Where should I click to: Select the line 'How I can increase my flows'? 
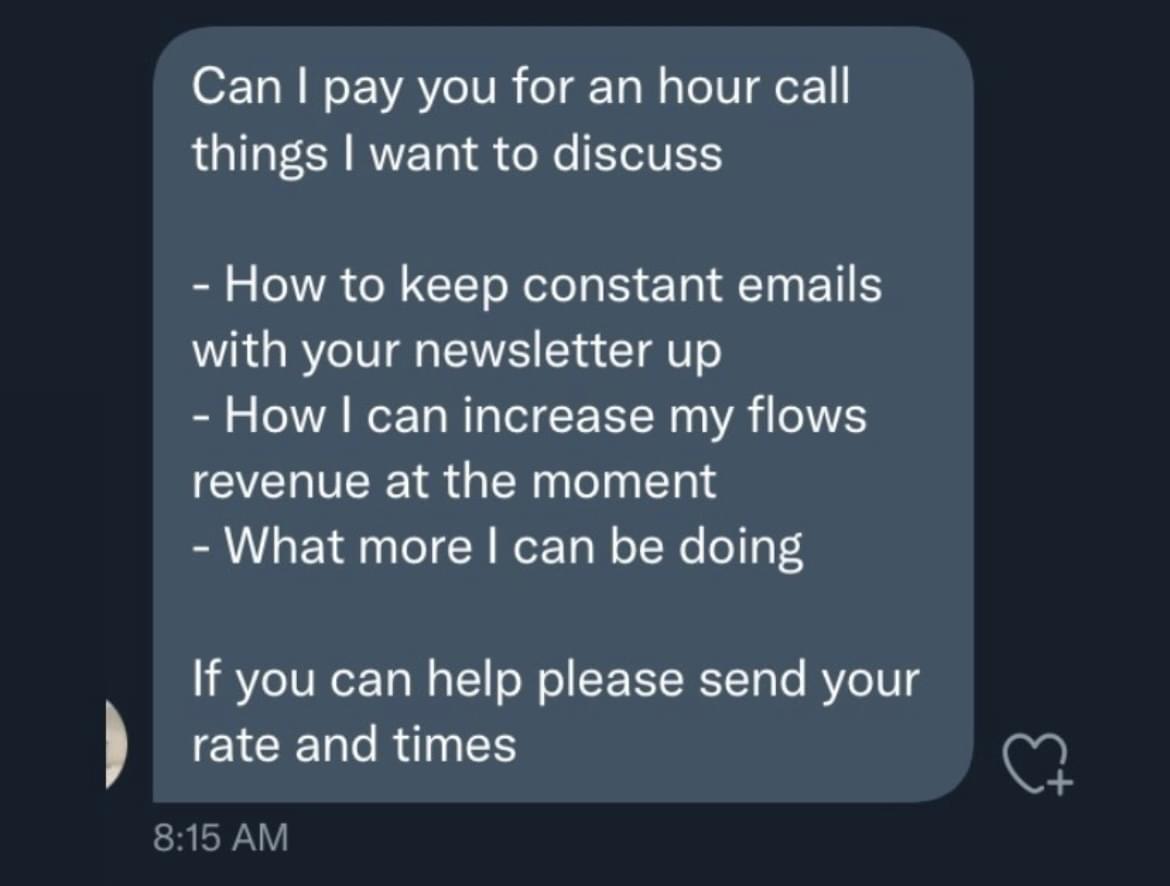pos(530,417)
